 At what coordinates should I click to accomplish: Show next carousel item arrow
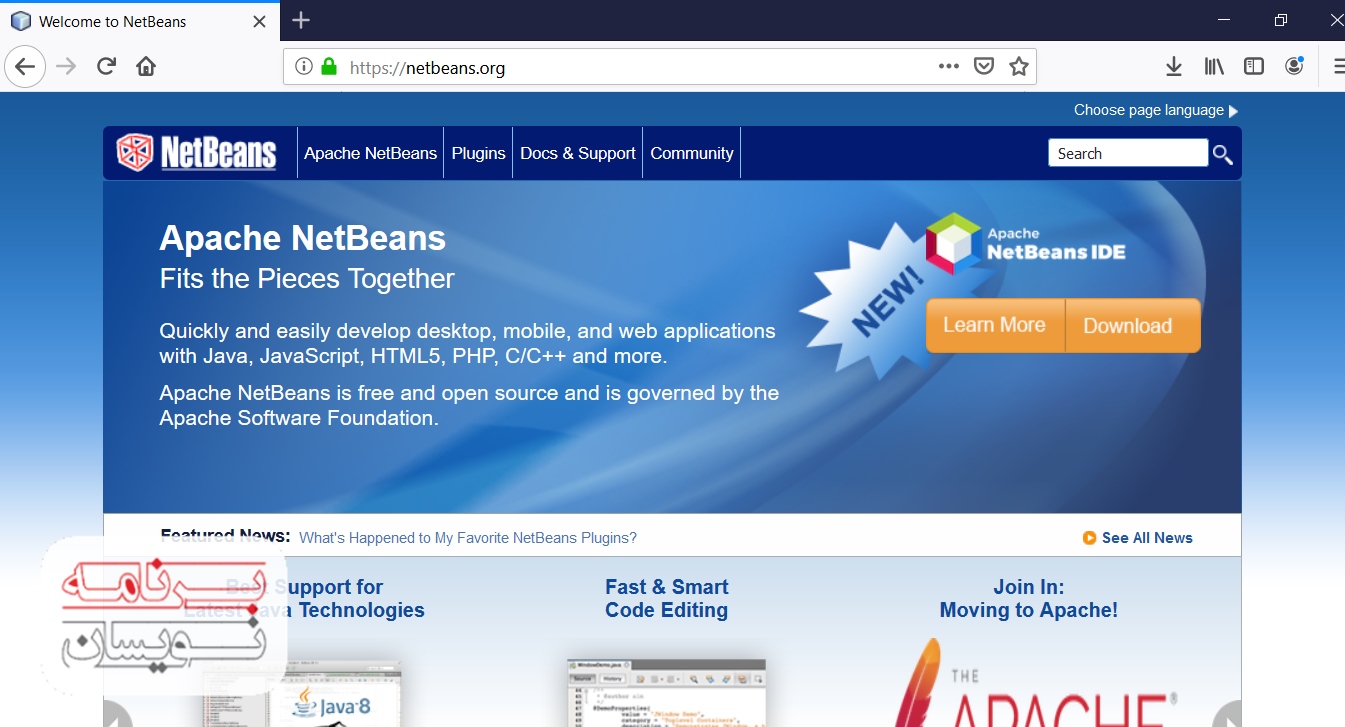pos(1227,715)
